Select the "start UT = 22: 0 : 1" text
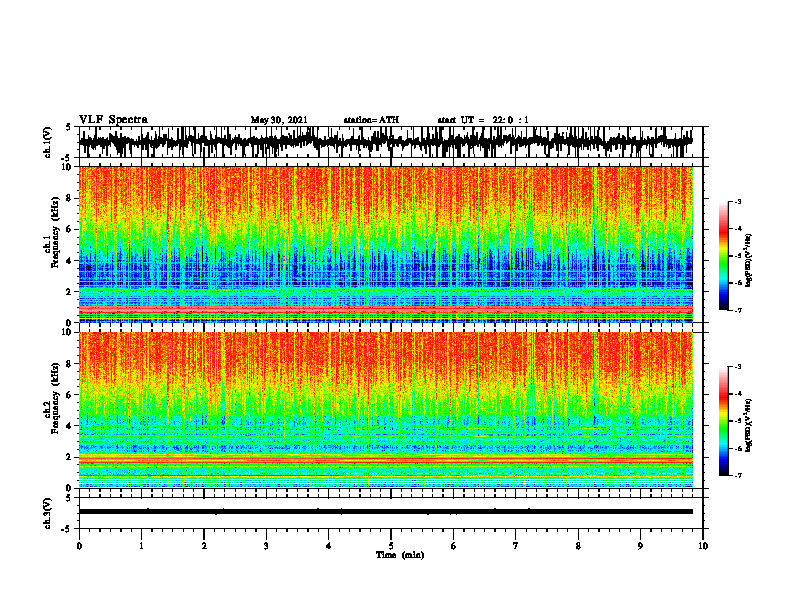 tap(483, 120)
